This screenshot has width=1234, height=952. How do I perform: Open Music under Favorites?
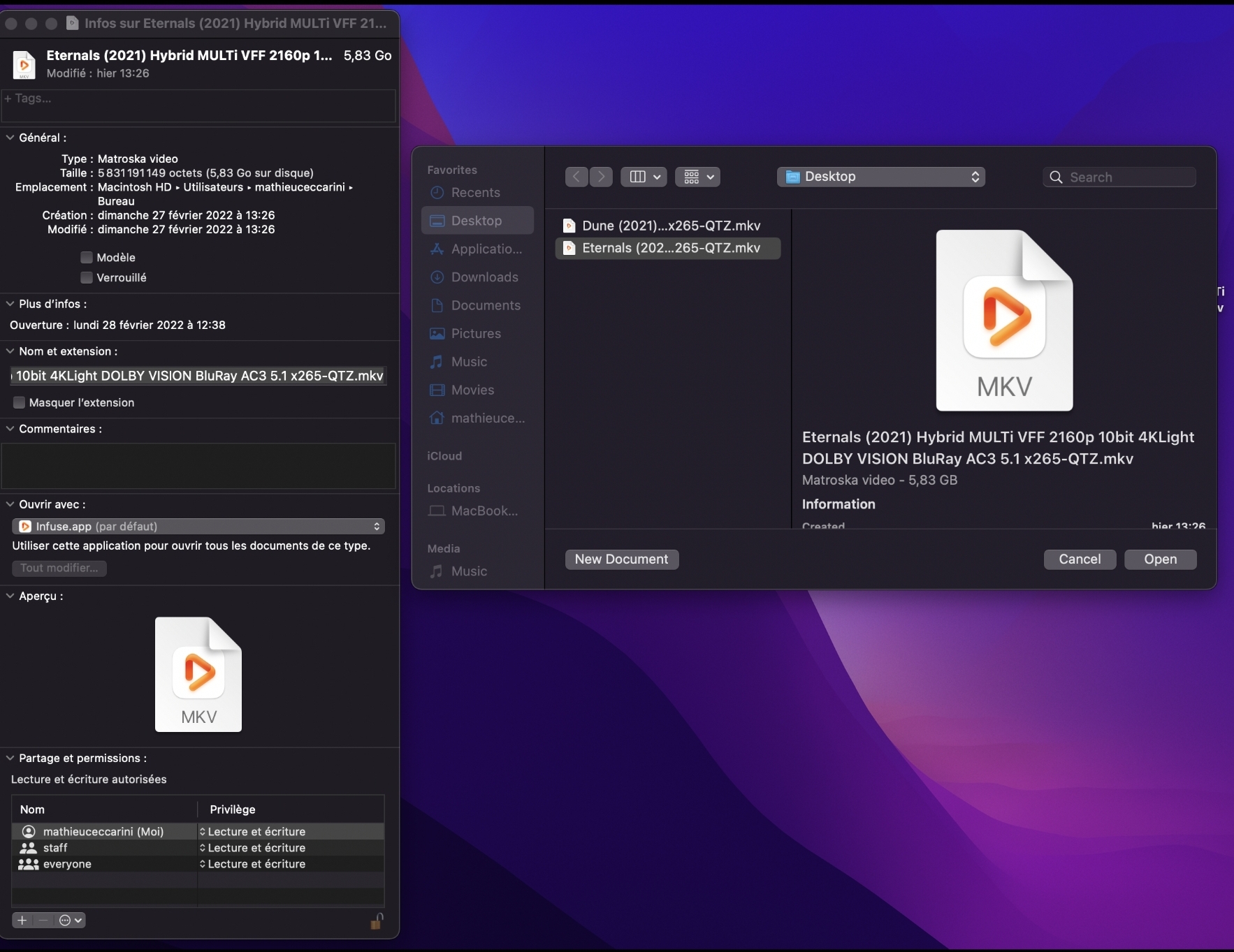click(x=477, y=362)
